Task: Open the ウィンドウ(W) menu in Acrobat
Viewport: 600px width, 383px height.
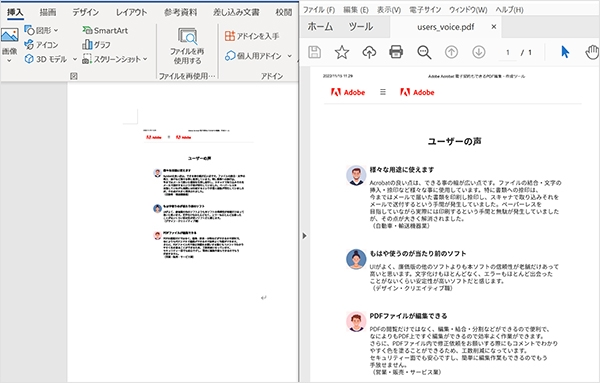Action: (468, 10)
